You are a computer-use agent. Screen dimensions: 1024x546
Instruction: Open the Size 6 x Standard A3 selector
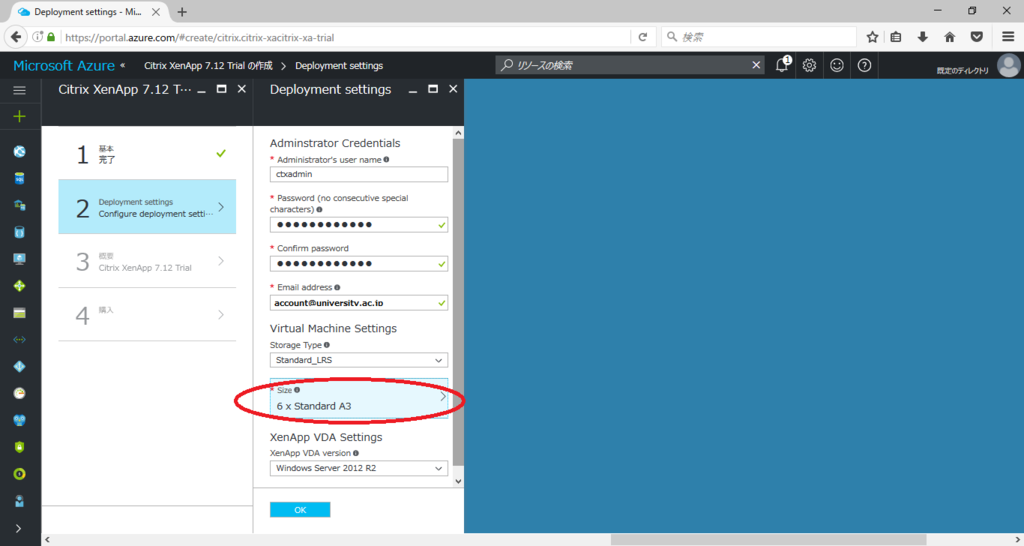coord(359,398)
